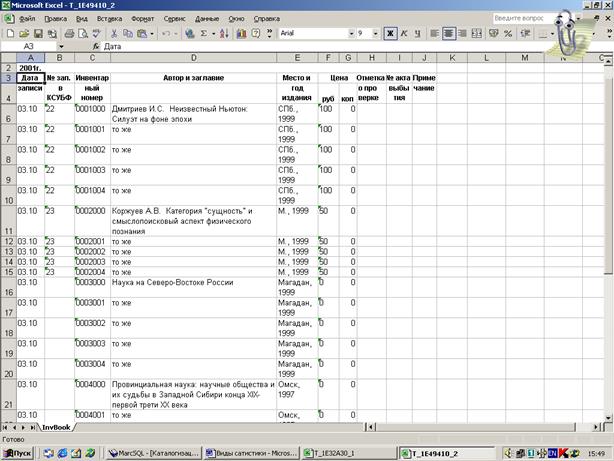The image size is (614, 461).
Task: Click the Print icon in the toolbar
Action: tap(68, 33)
